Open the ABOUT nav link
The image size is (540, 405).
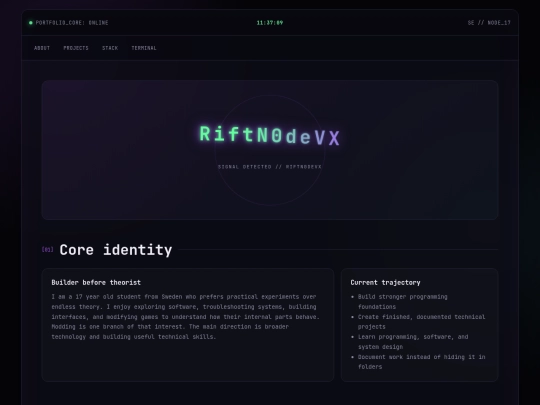pyautogui.click(x=42, y=48)
